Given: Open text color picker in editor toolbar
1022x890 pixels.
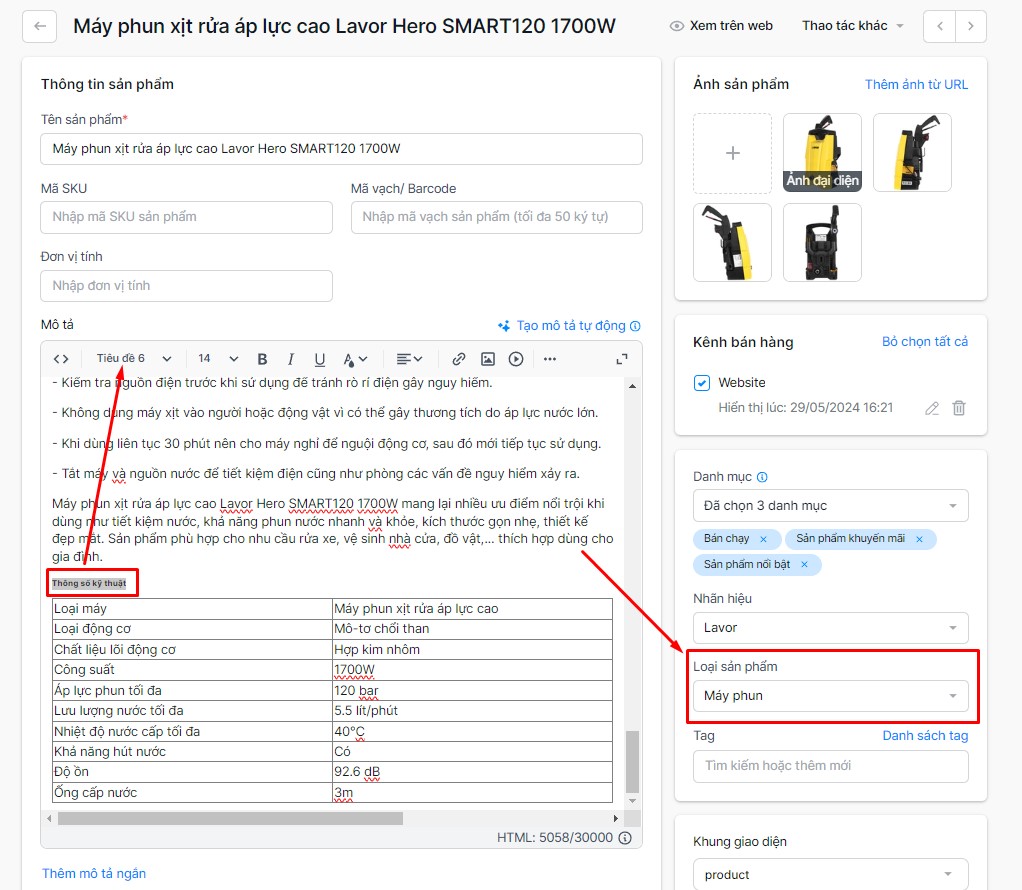Looking at the screenshot, I should [355, 359].
